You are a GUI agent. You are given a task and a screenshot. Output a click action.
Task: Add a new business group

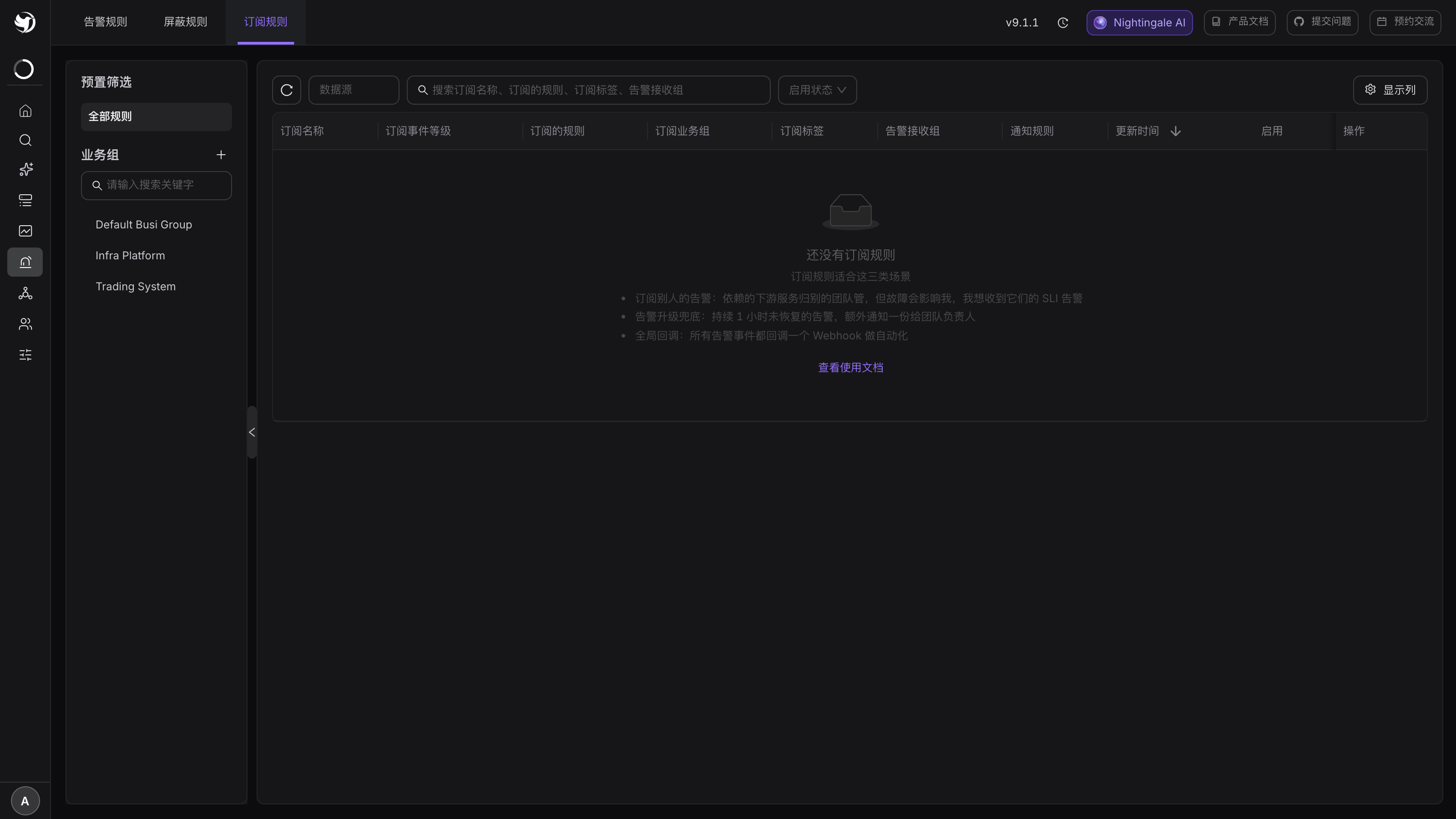click(221, 155)
